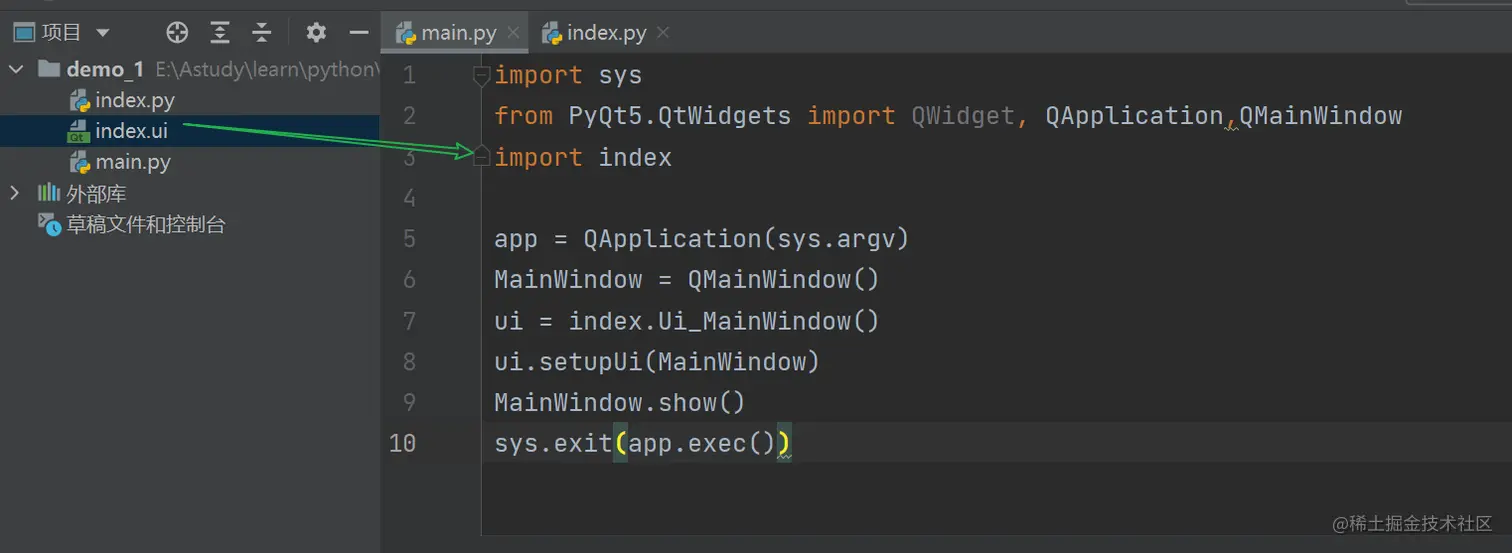Click 'MainWindow.show()' line
The height and width of the screenshot is (553, 1512).
[x=620, y=402]
